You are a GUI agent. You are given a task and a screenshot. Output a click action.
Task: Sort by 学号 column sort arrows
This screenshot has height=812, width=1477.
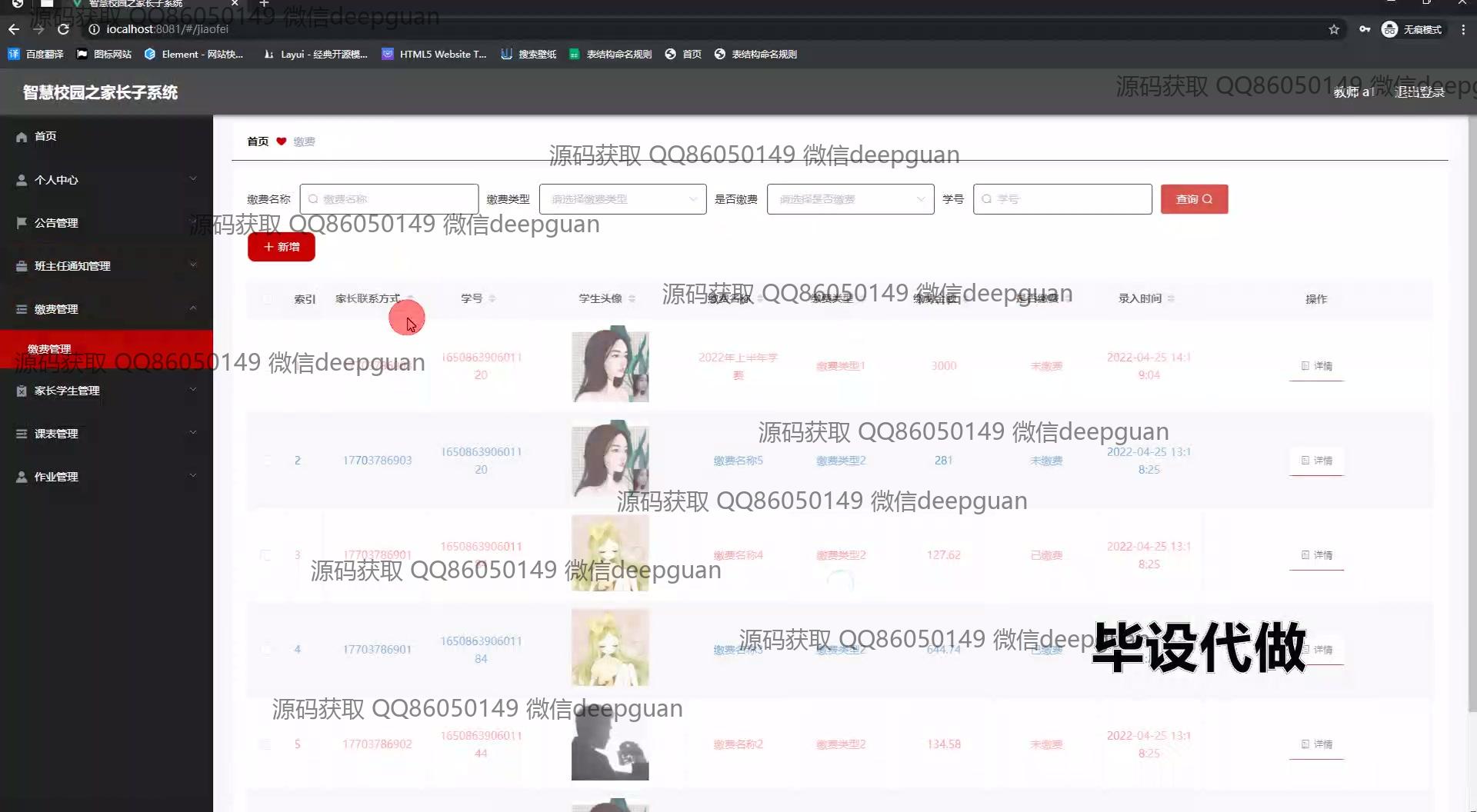[x=492, y=299]
